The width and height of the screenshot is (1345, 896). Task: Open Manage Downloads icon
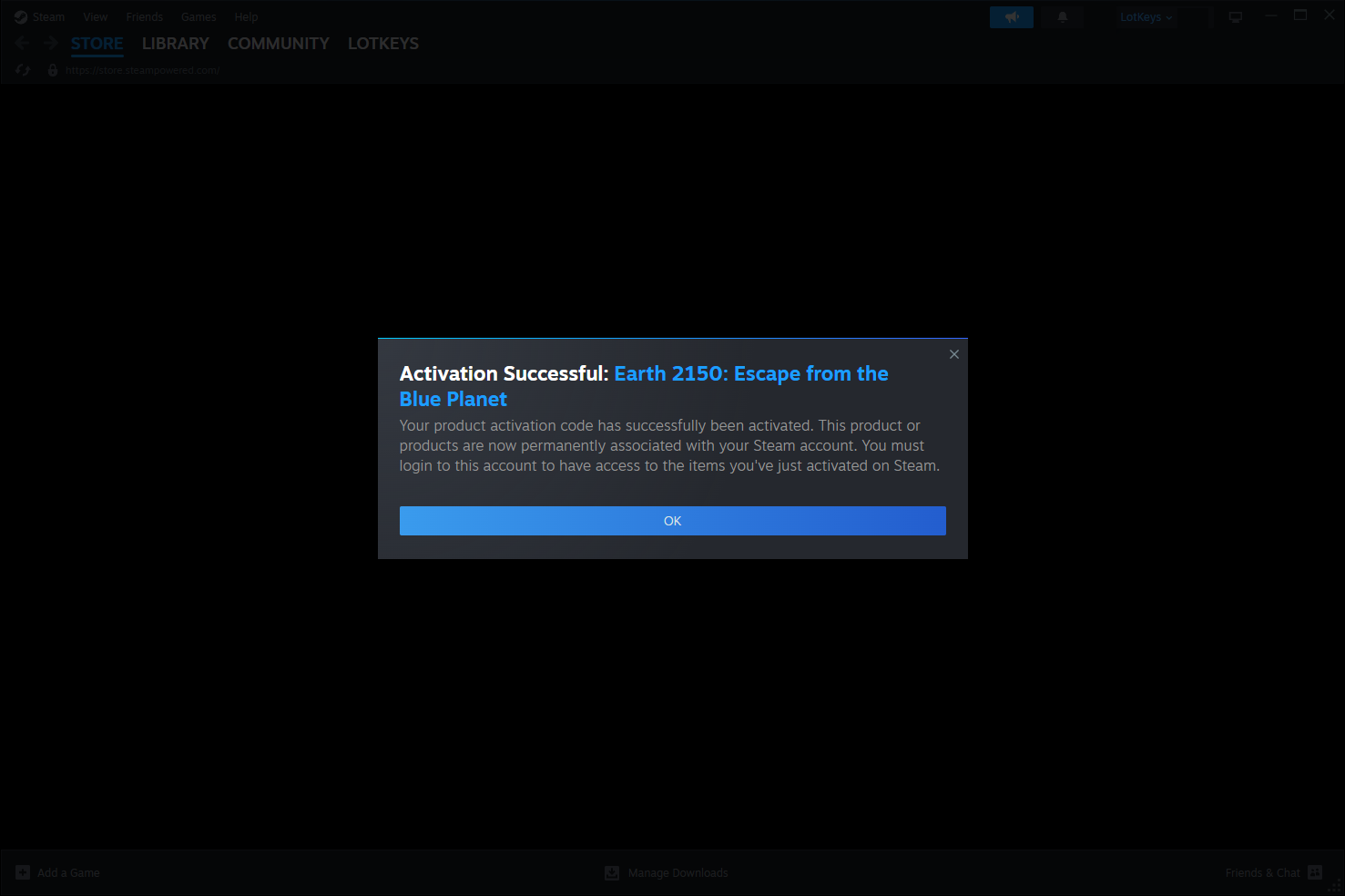[612, 872]
